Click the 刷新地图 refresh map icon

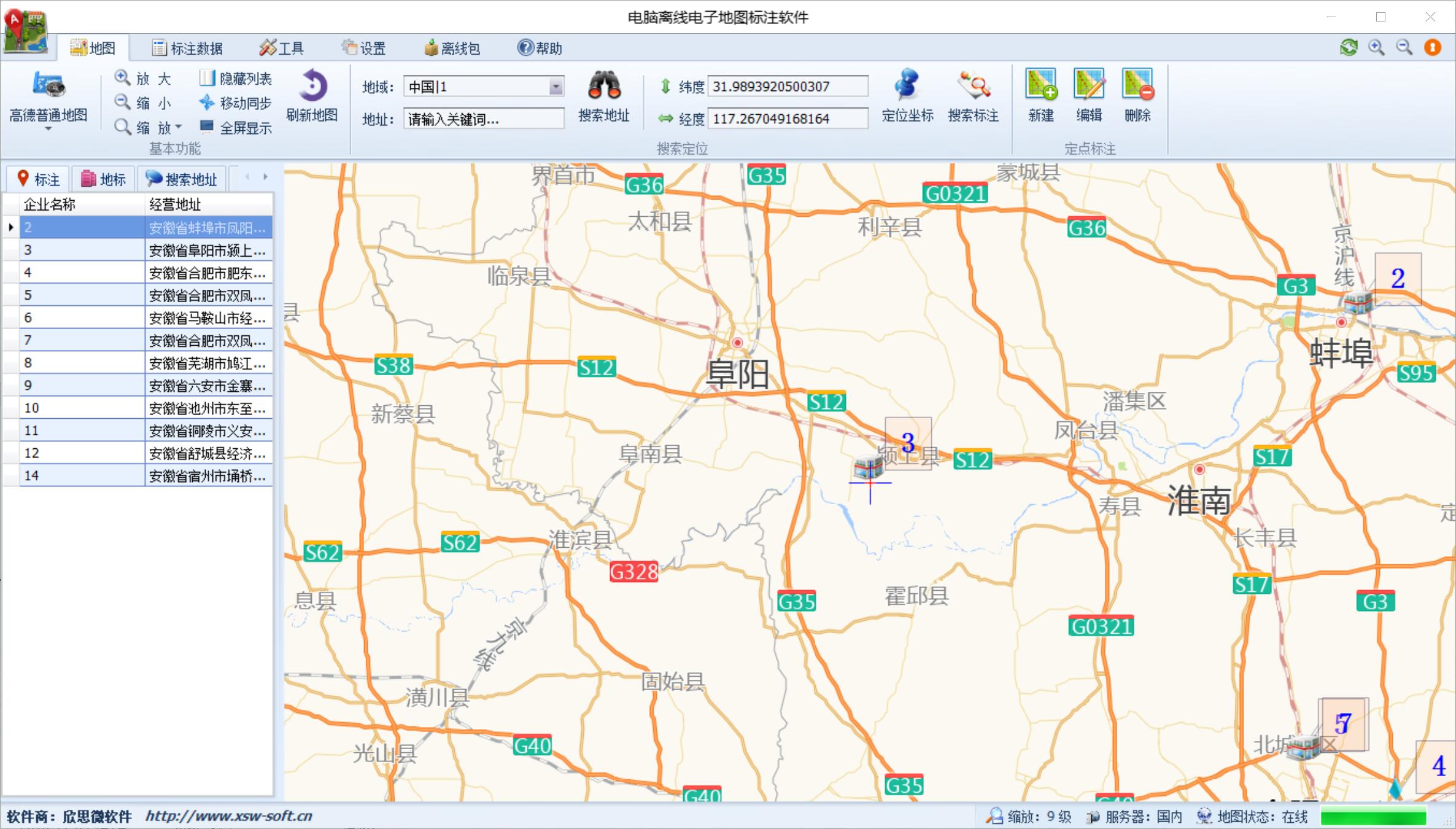pos(312,86)
